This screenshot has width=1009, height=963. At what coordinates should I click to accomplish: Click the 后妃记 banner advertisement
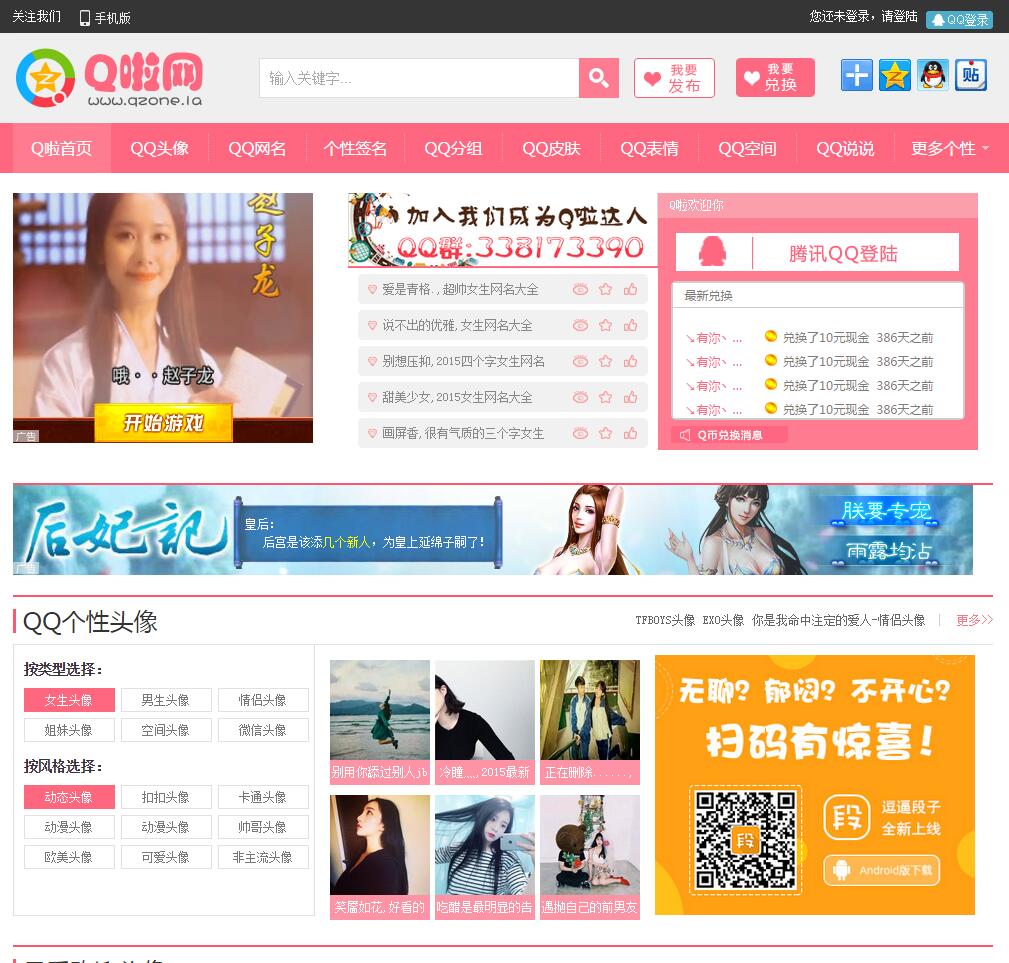(x=493, y=529)
